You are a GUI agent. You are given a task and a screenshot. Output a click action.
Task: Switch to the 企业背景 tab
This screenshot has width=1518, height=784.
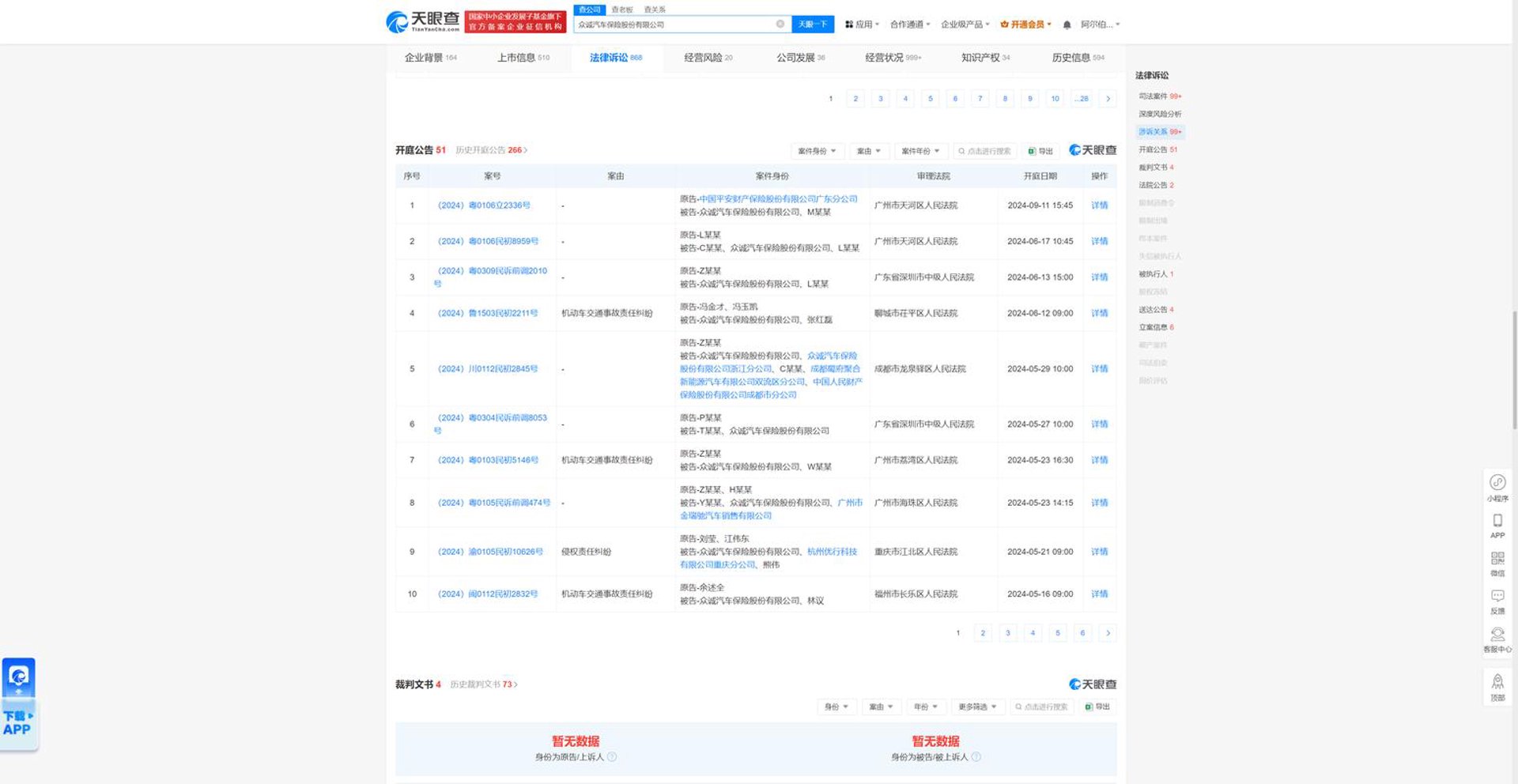[x=431, y=58]
